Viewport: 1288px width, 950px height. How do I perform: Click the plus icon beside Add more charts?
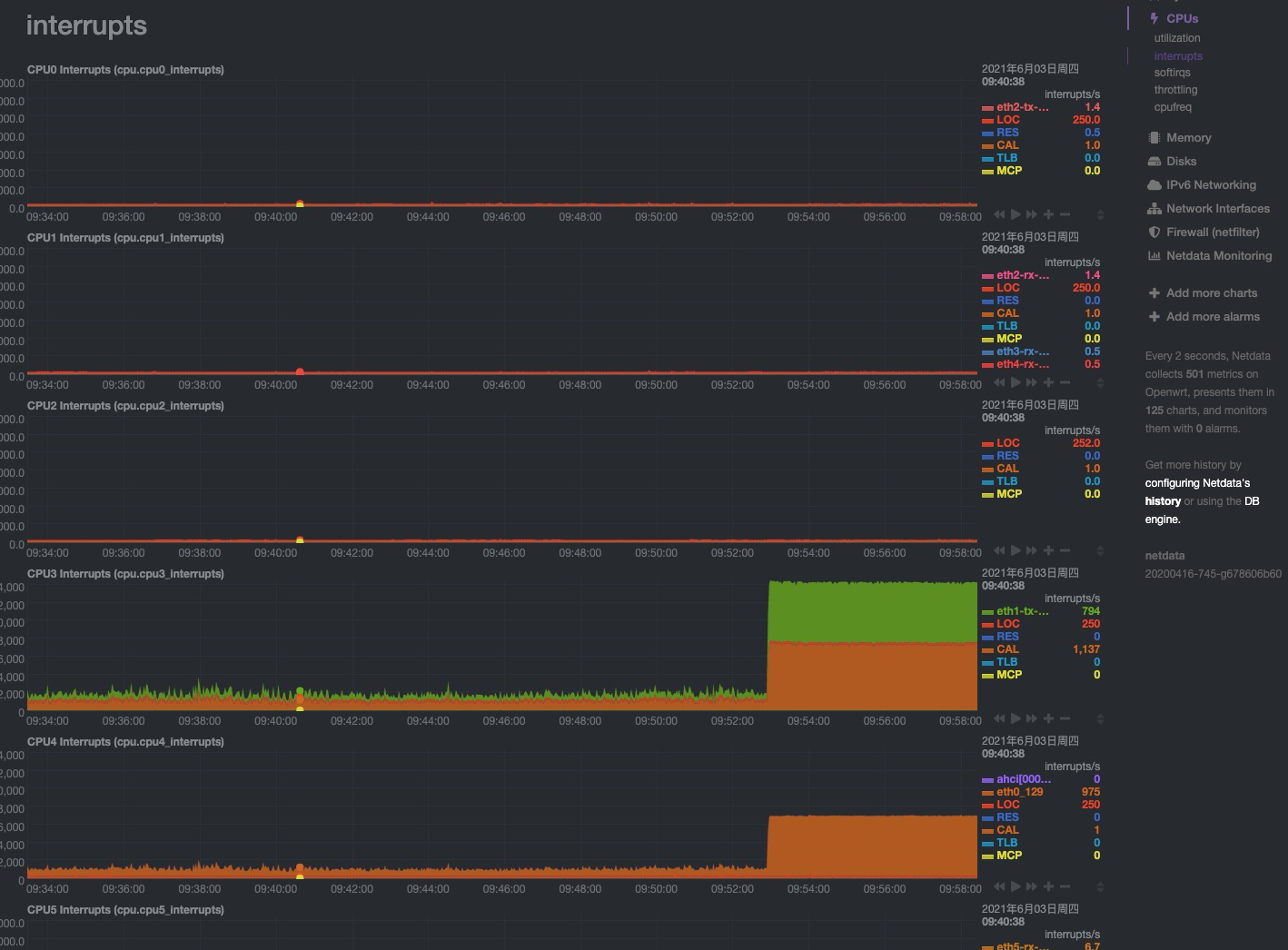1154,293
